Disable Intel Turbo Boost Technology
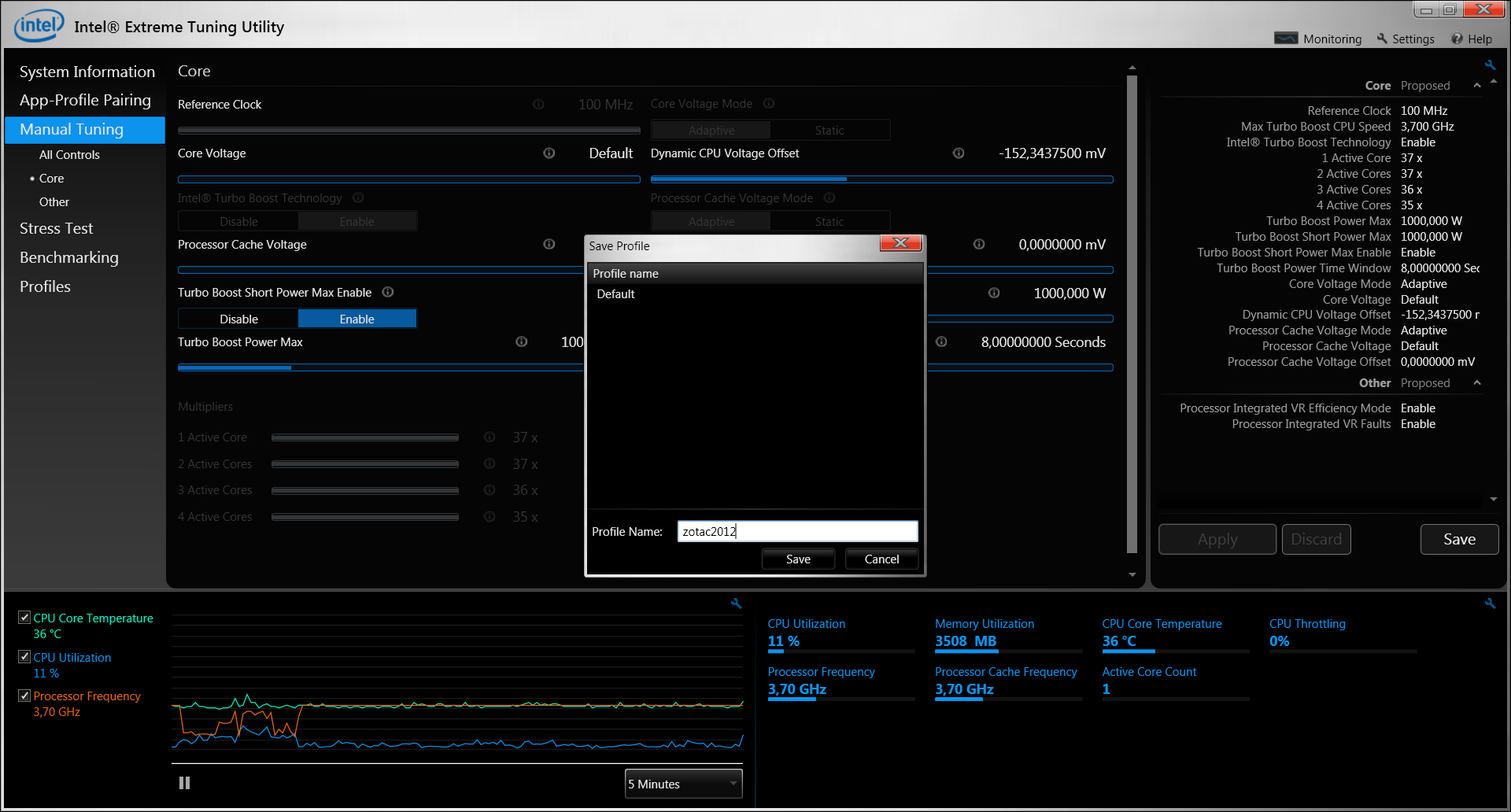 (238, 221)
